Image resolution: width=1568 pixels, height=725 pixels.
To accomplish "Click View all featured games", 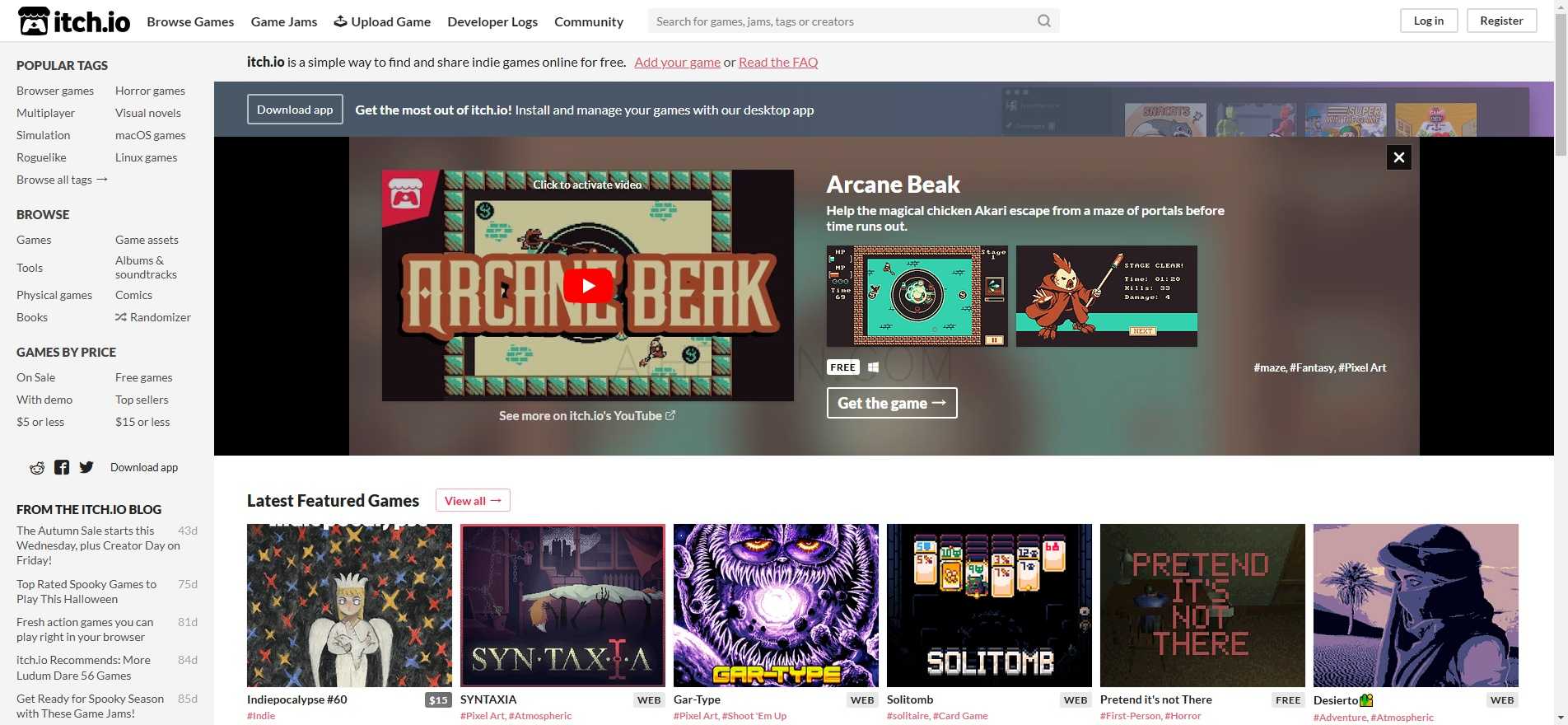I will point(473,501).
